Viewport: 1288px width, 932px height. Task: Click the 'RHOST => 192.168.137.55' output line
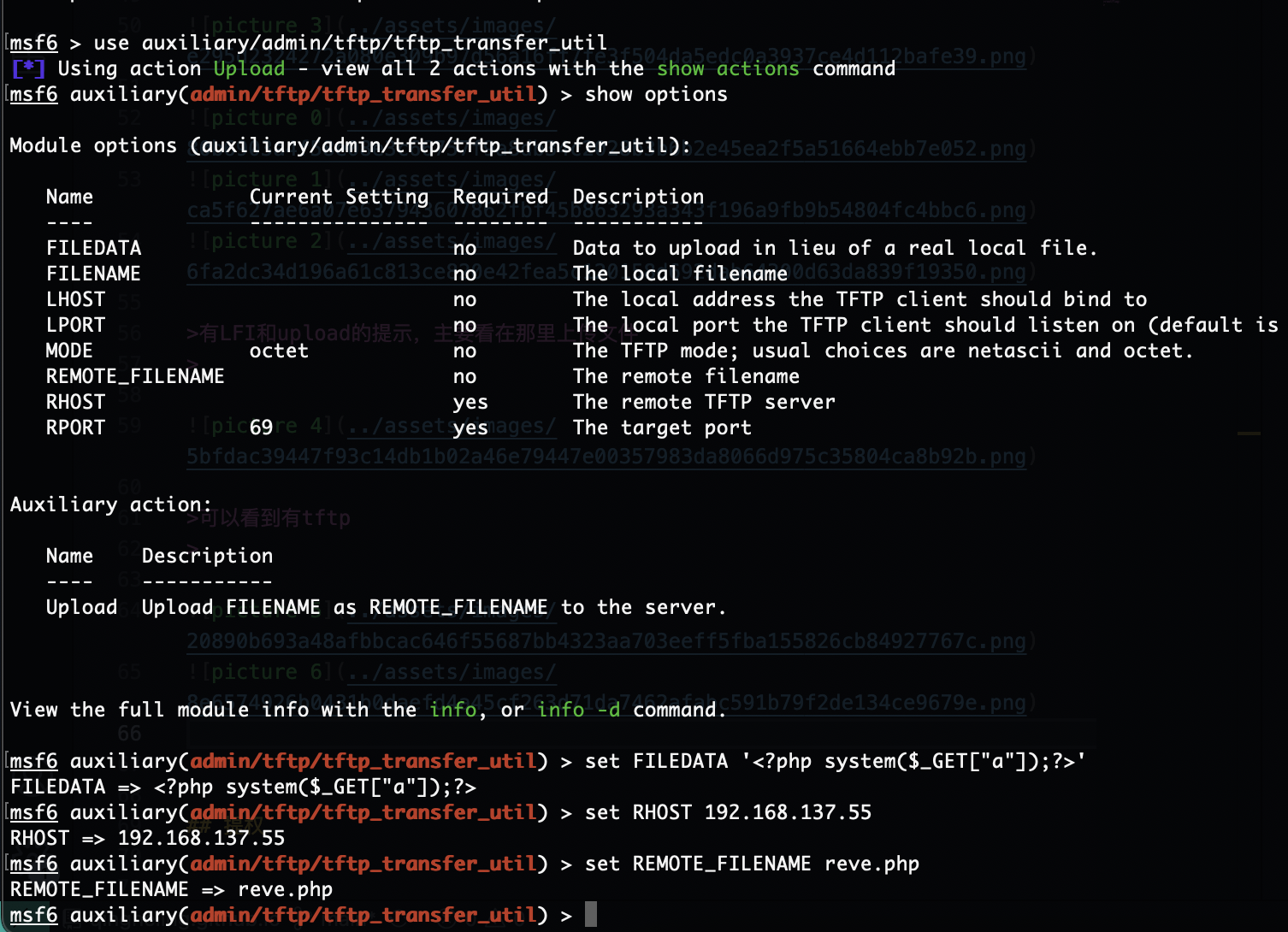[147, 838]
